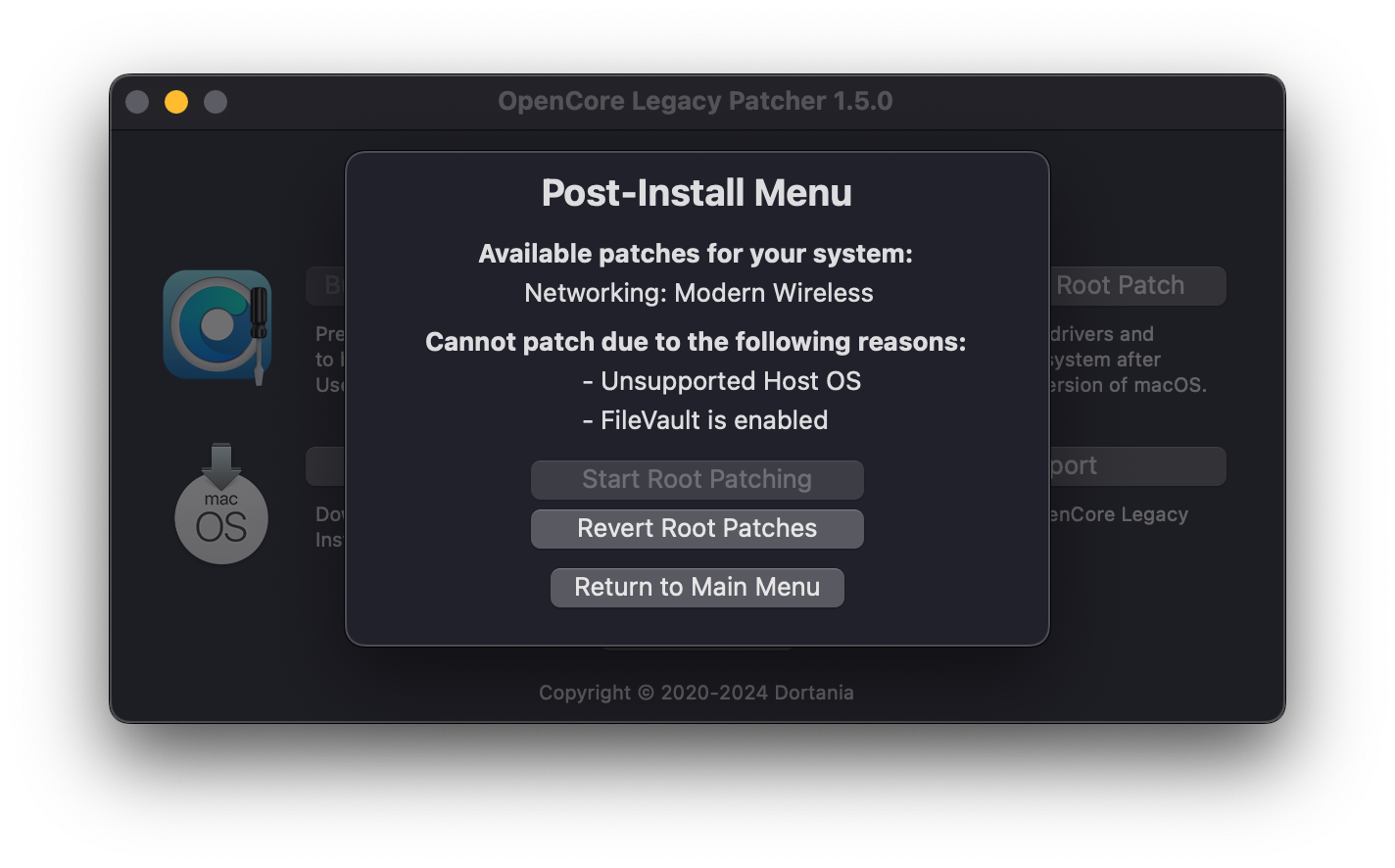This screenshot has height=868, width=1395.
Task: Click the Create macOS Installer button edge
Action: tap(327, 466)
